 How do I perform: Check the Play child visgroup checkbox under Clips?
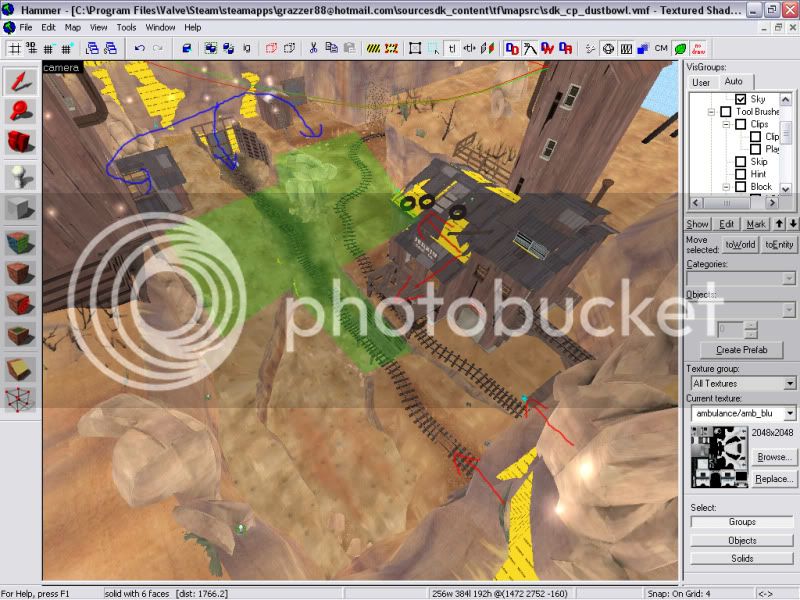(x=756, y=149)
